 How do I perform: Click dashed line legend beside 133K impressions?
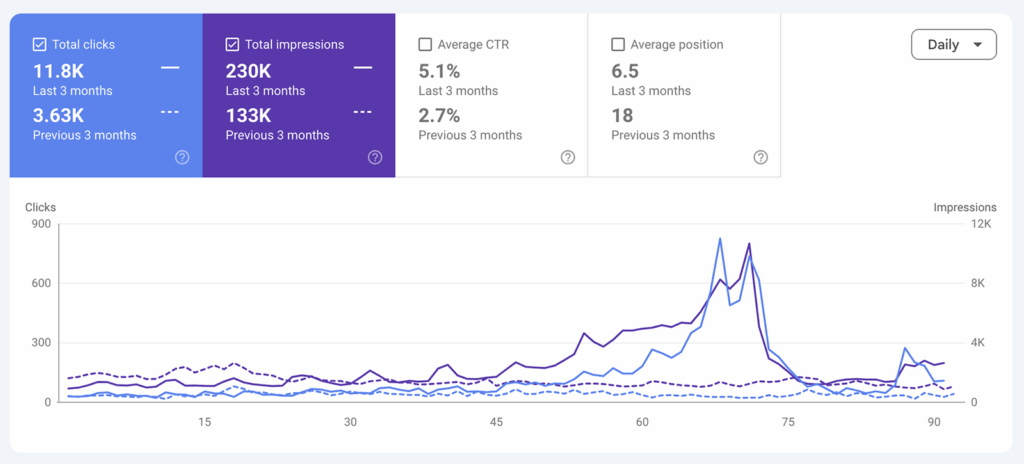pyautogui.click(x=363, y=112)
